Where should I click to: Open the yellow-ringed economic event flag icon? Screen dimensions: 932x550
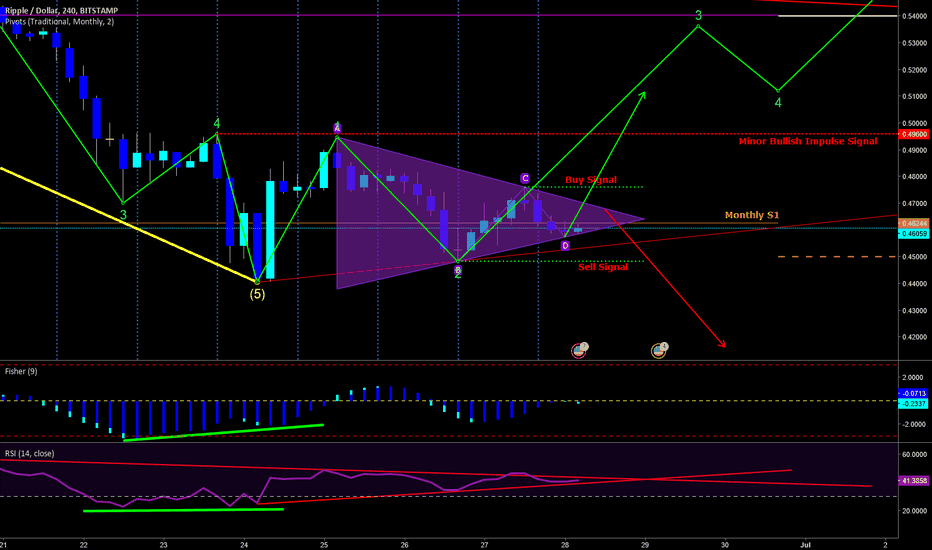660,350
